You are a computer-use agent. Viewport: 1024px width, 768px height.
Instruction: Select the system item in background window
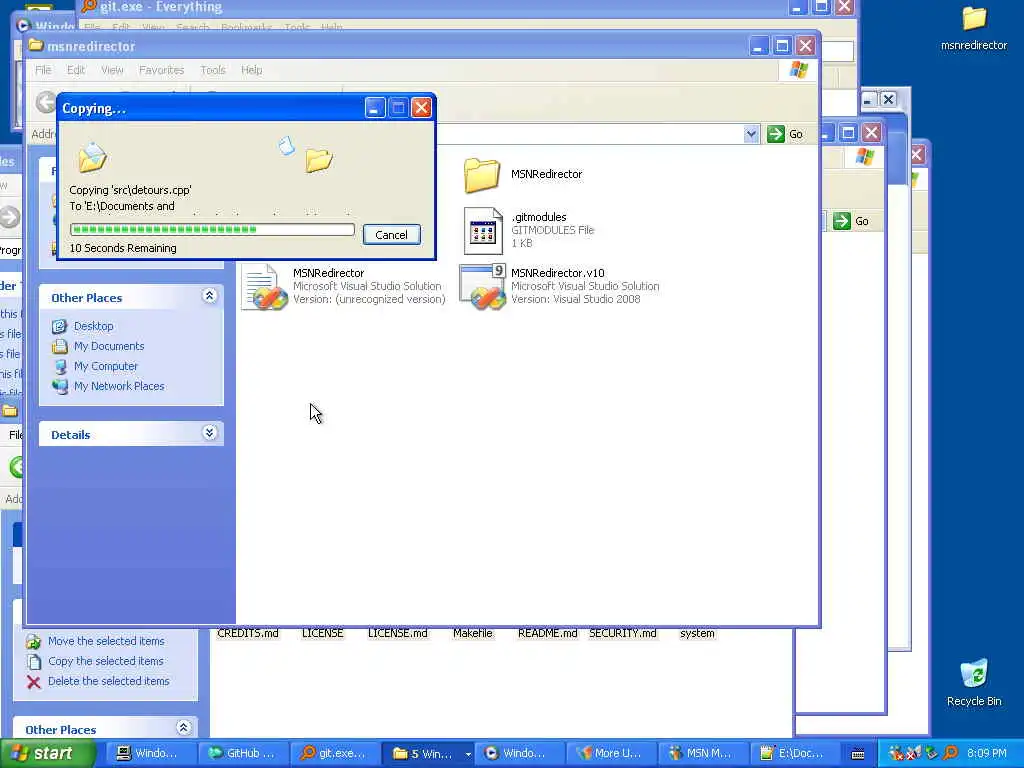point(697,633)
